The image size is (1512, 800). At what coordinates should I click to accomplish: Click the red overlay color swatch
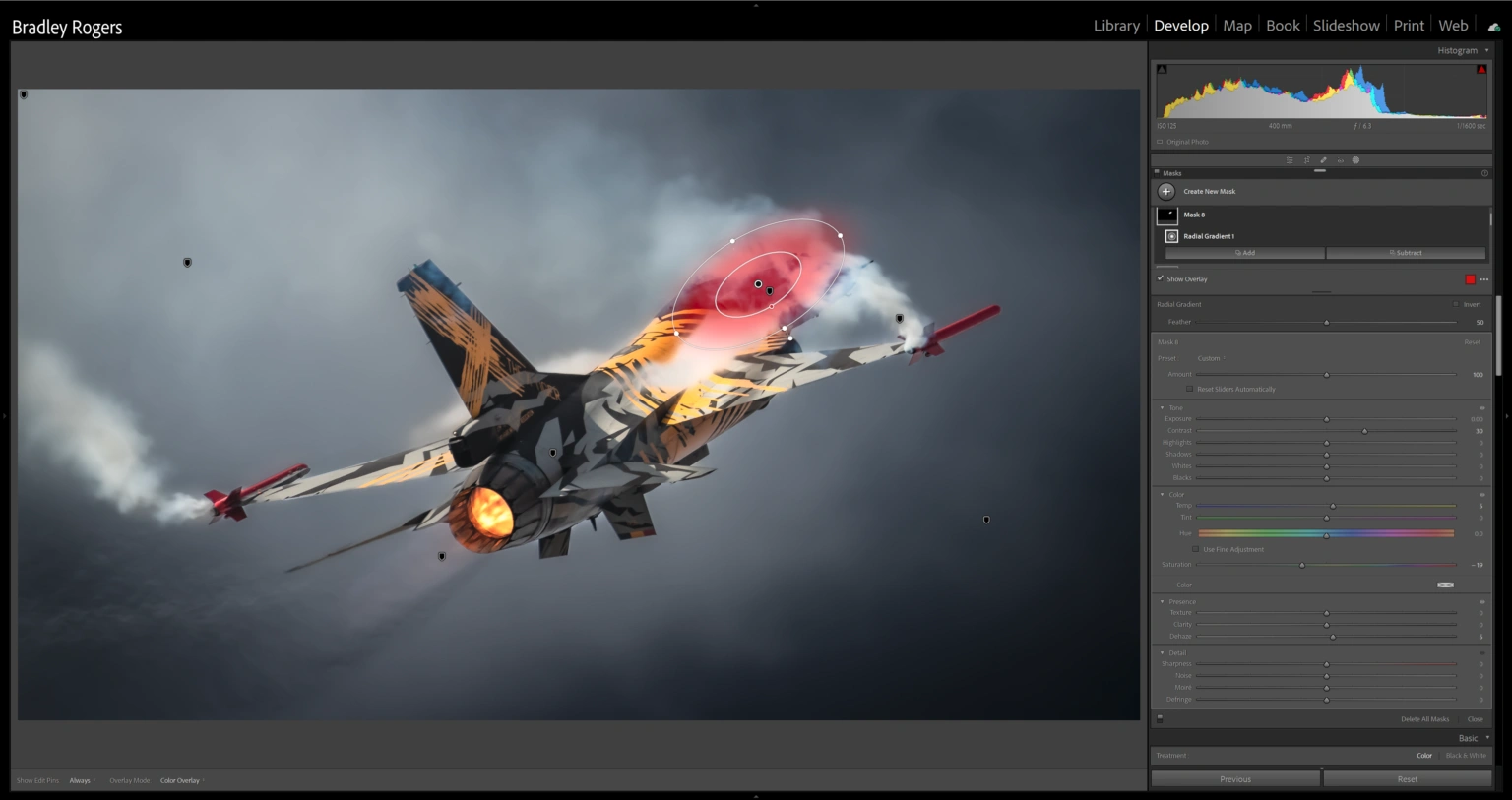pyautogui.click(x=1471, y=279)
